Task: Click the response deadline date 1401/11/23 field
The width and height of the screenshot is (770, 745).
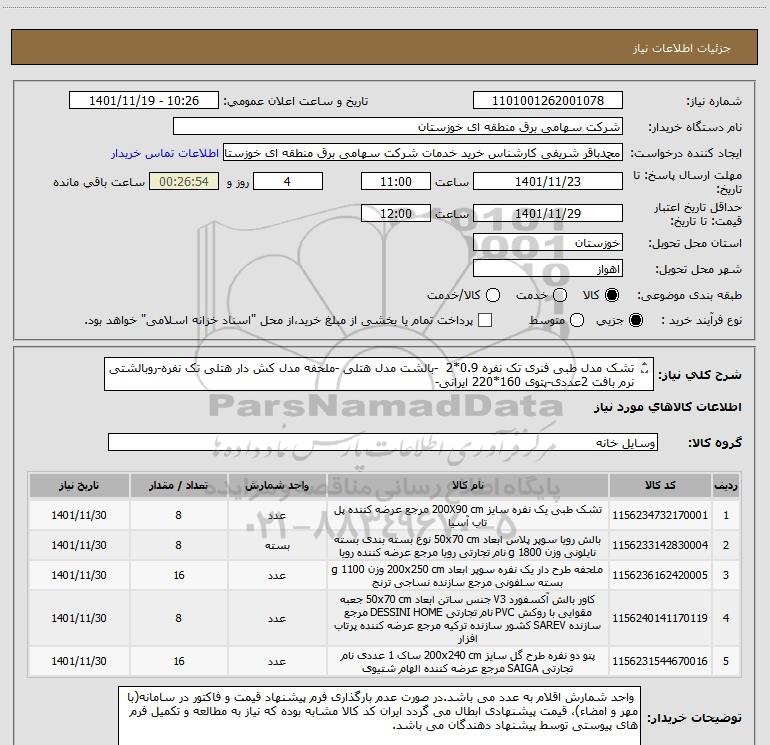Action: (x=548, y=182)
